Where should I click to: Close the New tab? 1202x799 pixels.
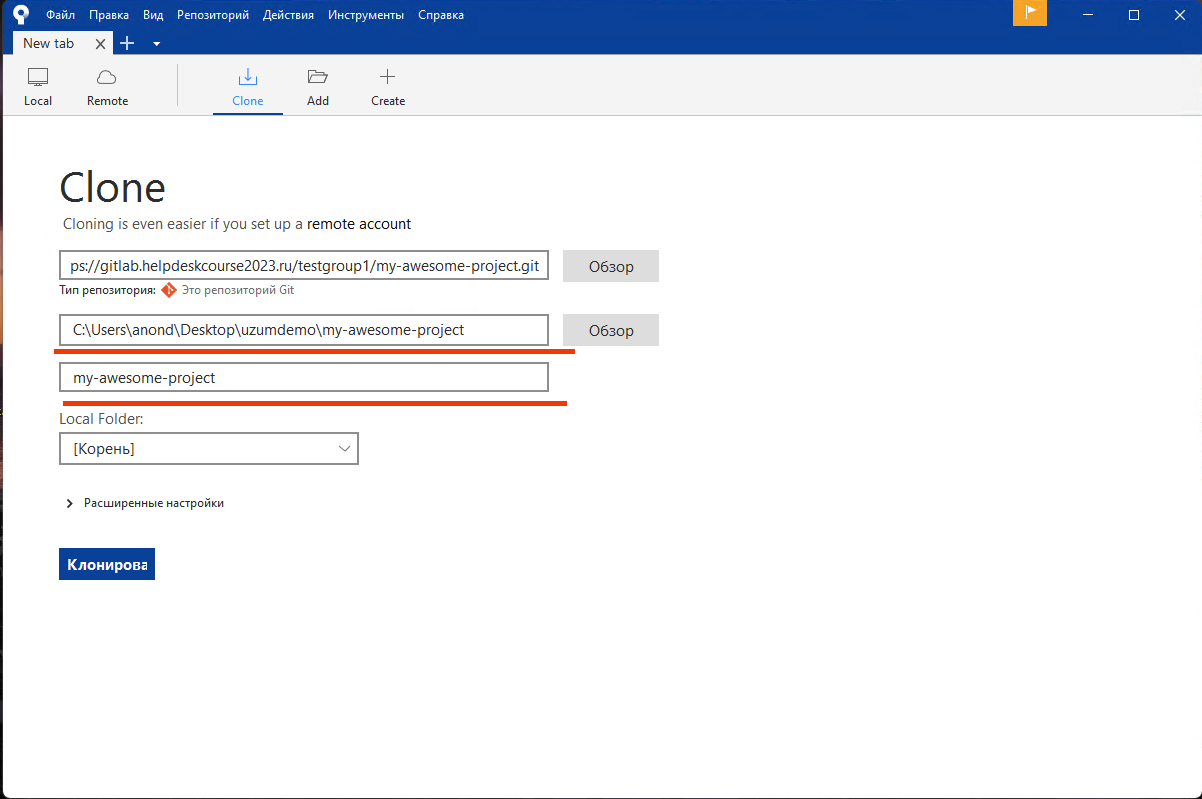tap(99, 44)
